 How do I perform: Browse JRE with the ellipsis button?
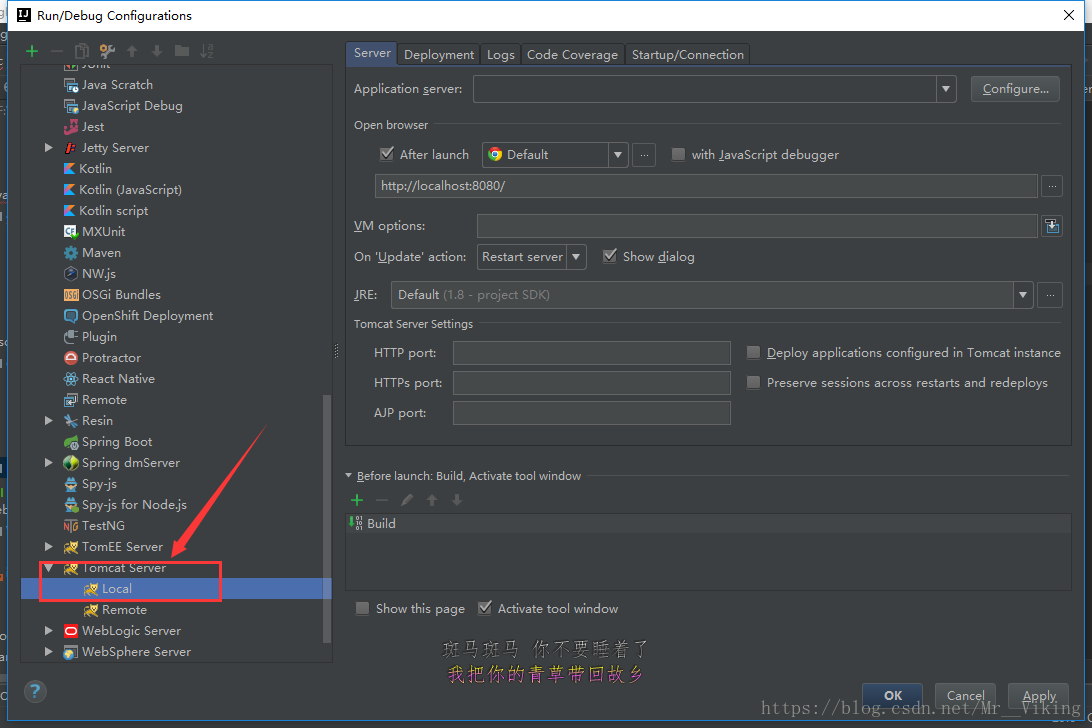pyautogui.click(x=1050, y=295)
